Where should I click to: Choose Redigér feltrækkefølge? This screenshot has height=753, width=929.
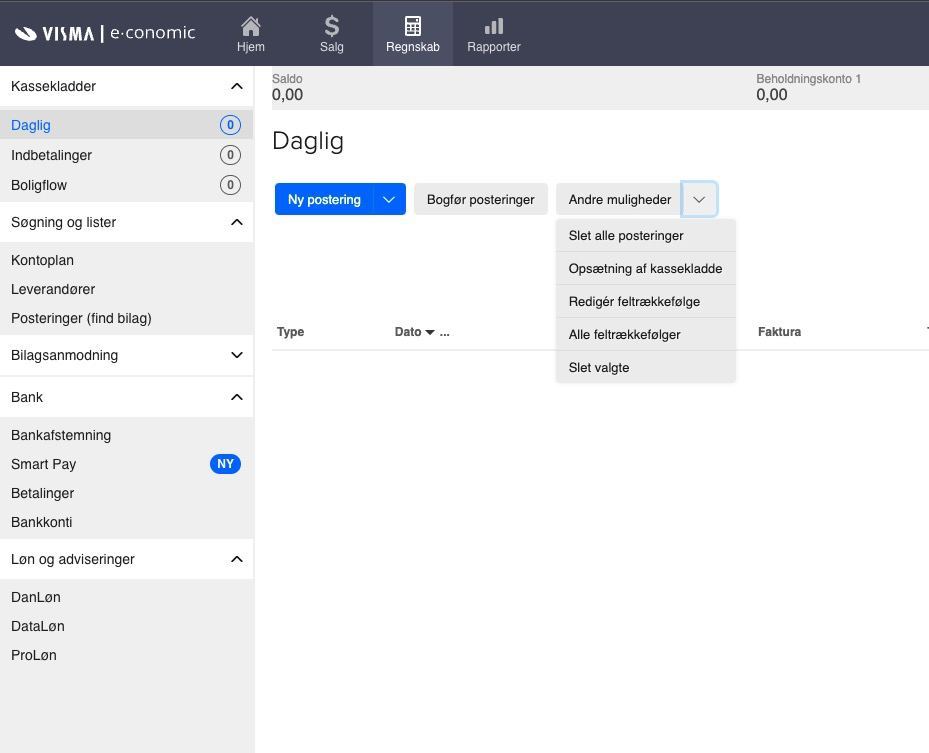tap(646, 302)
